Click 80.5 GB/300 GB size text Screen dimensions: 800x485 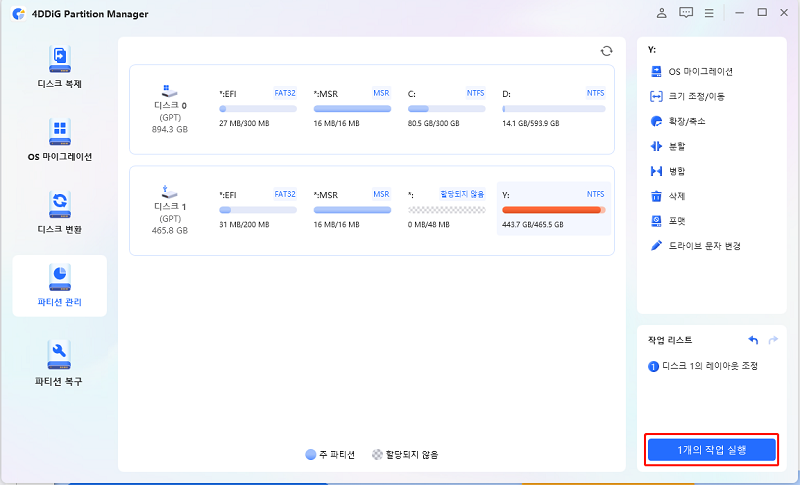point(434,123)
